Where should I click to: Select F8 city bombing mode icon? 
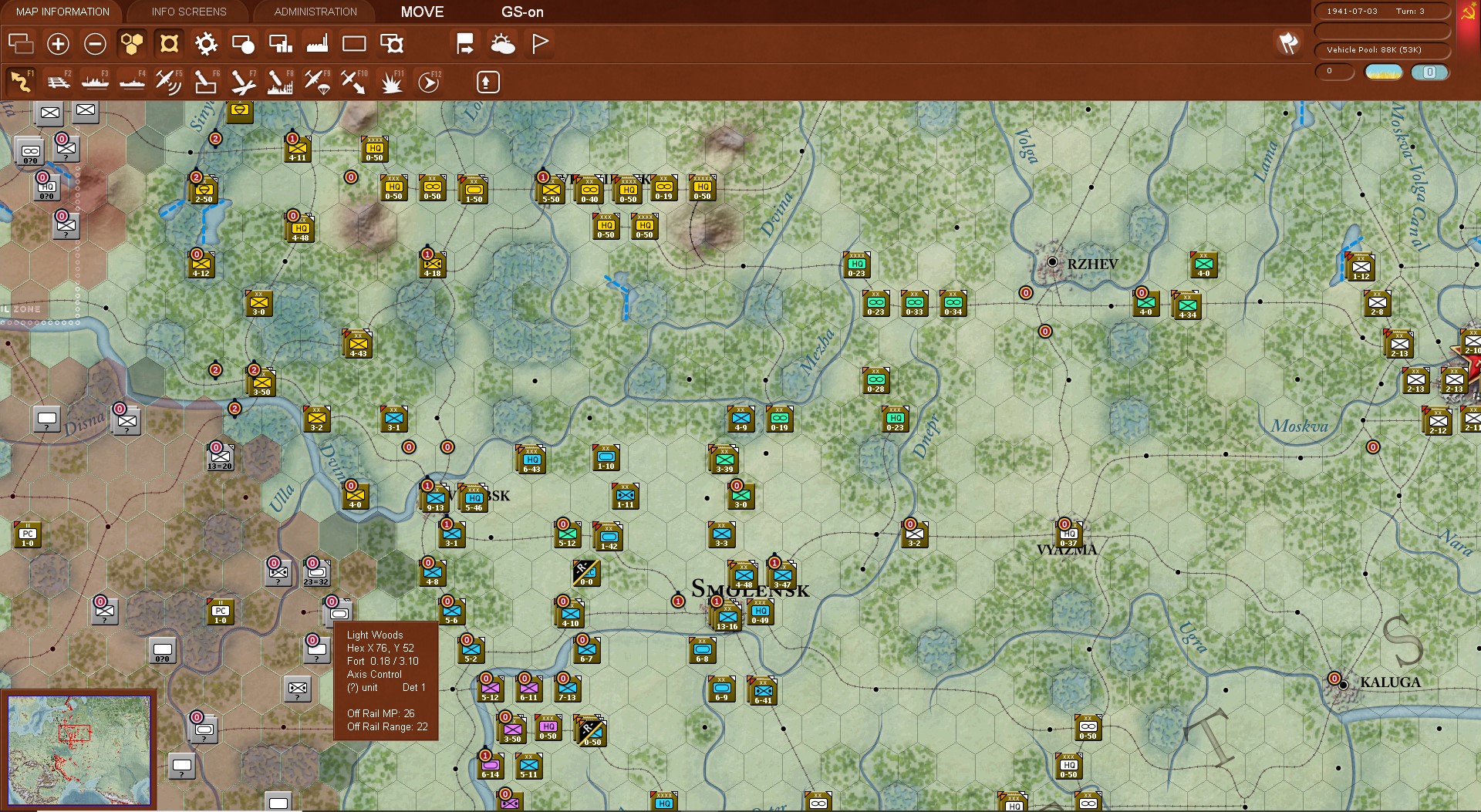(x=280, y=81)
